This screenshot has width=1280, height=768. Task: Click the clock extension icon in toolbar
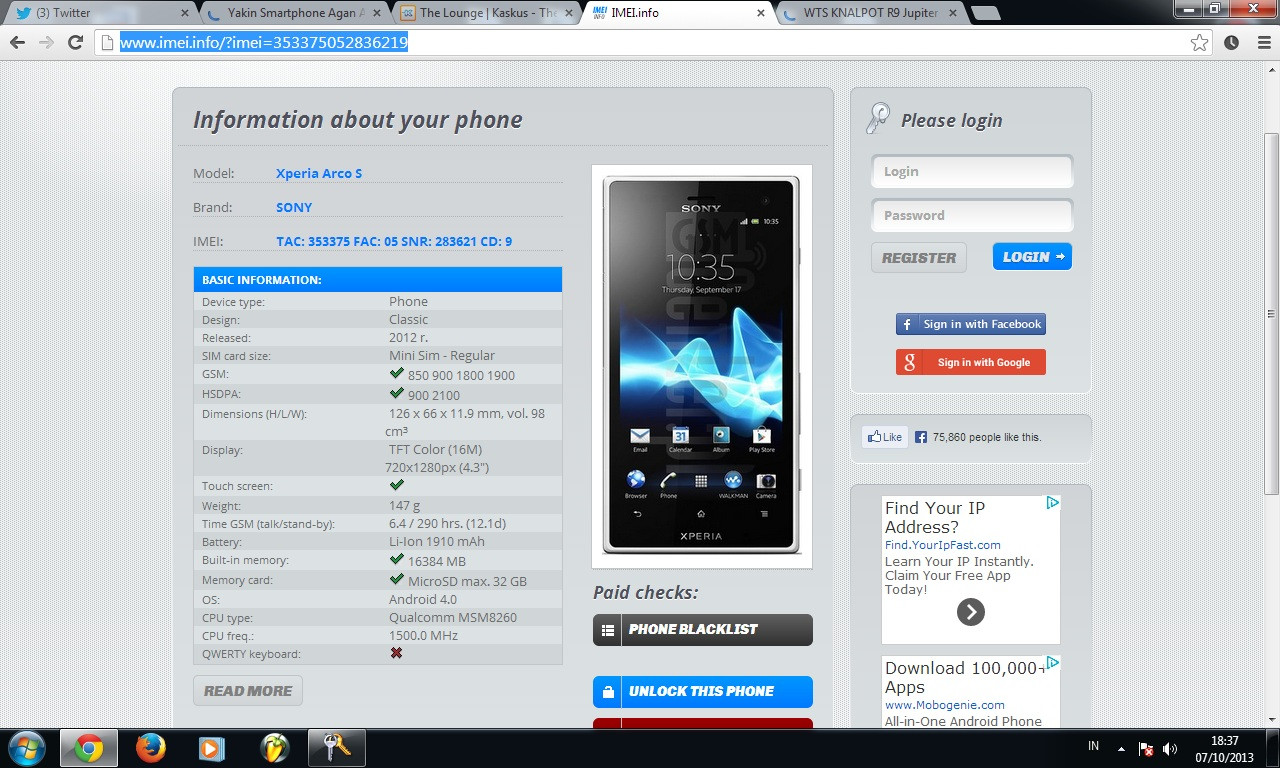[1231, 42]
